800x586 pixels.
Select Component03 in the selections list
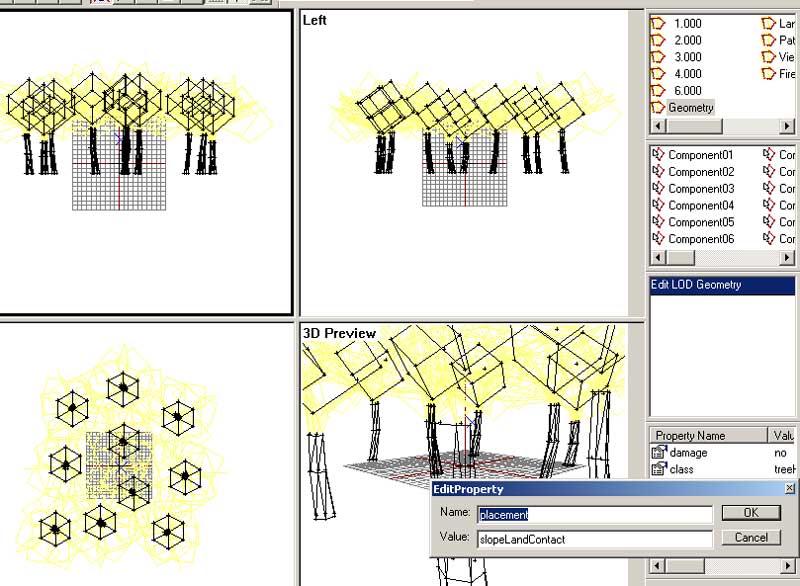(x=701, y=189)
